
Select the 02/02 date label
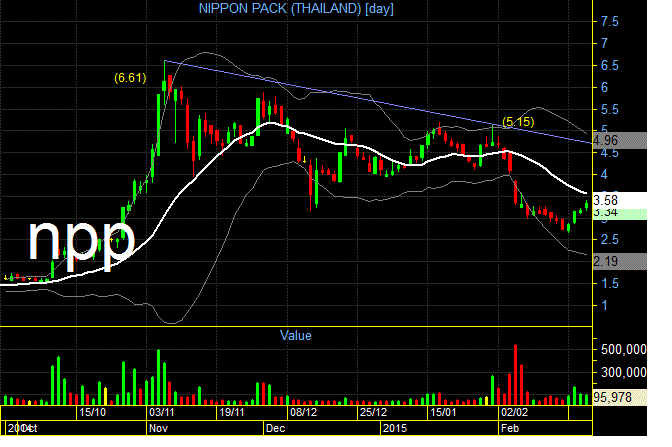(514, 412)
